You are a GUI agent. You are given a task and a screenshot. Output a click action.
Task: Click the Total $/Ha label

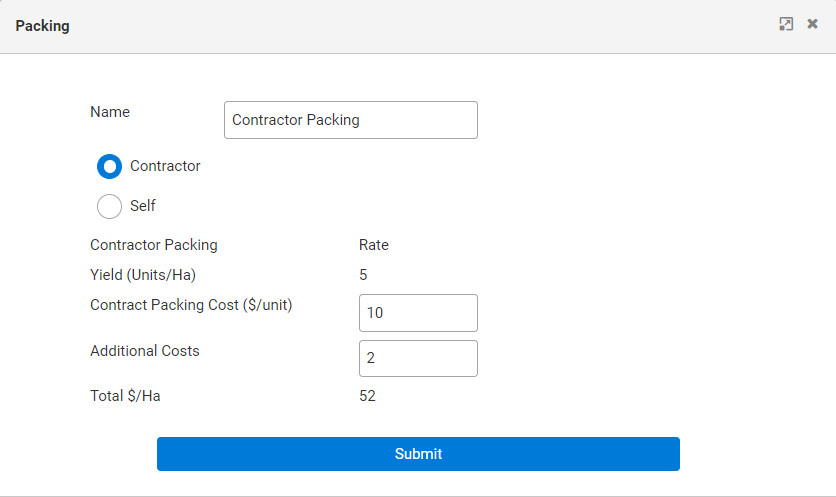[125, 396]
